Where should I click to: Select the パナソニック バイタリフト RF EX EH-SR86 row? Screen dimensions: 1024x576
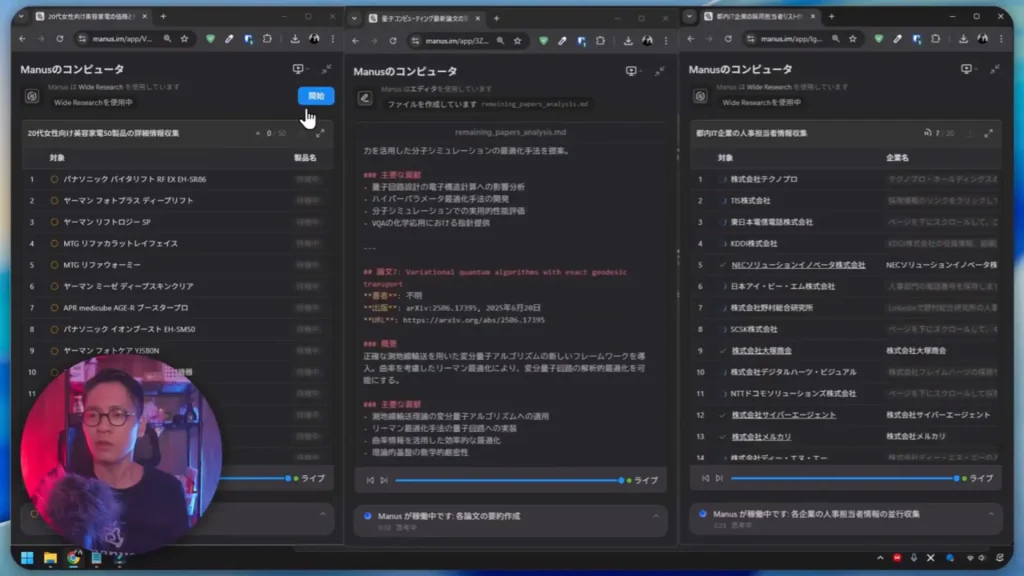point(178,179)
